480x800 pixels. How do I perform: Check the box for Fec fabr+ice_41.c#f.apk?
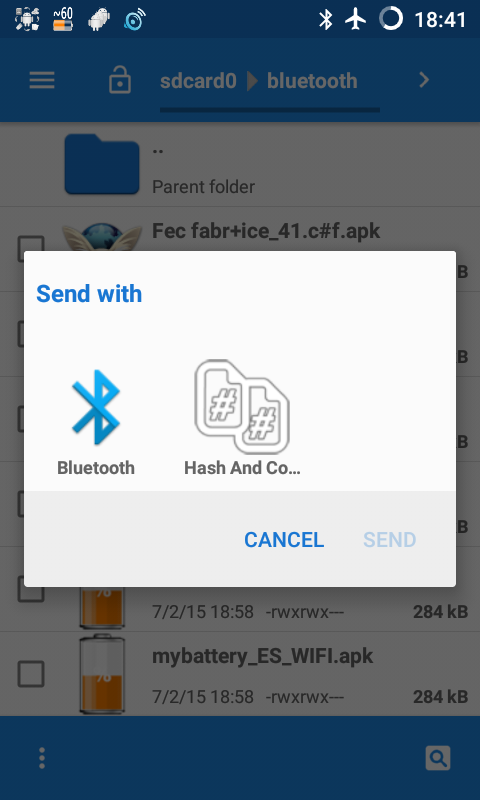tap(31, 248)
